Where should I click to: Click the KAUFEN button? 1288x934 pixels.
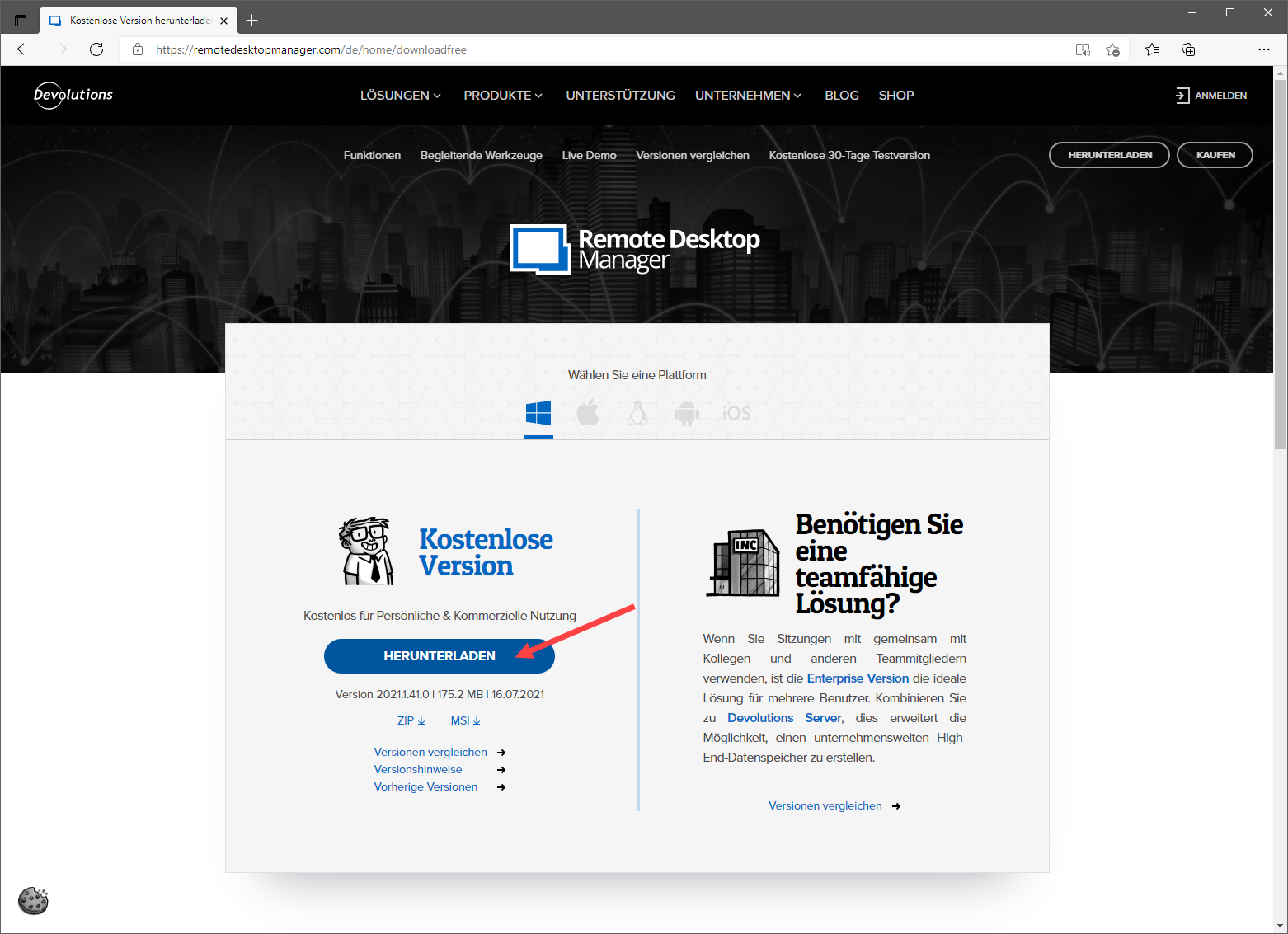click(1215, 155)
